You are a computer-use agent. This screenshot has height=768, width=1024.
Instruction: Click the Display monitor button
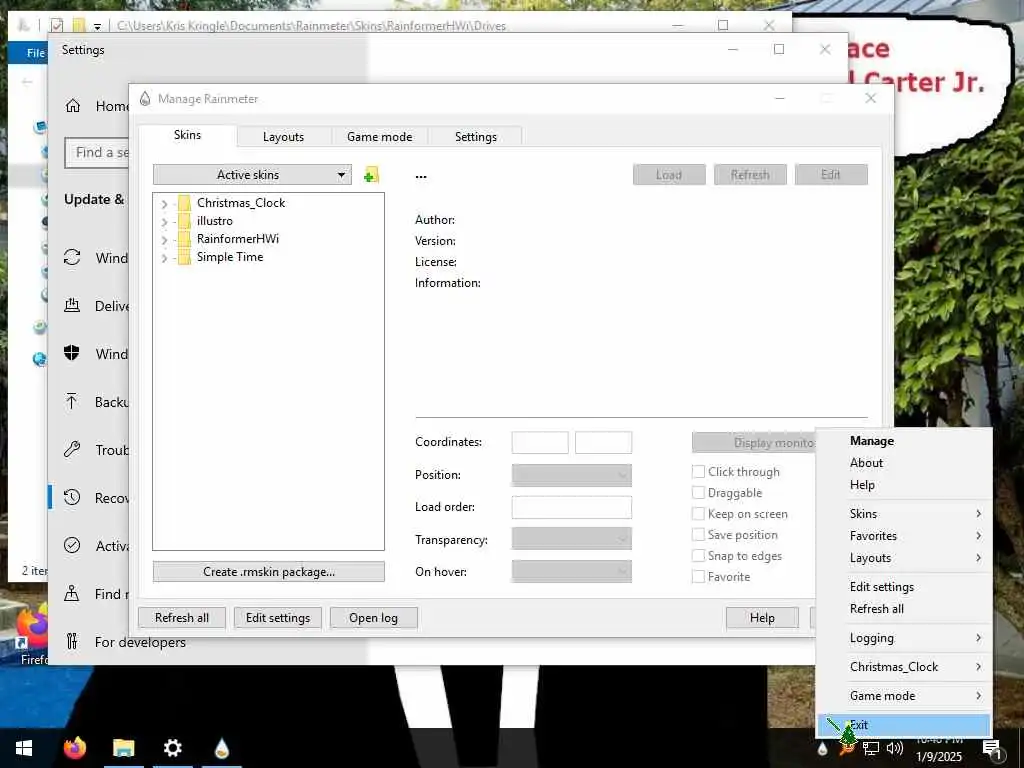754,443
